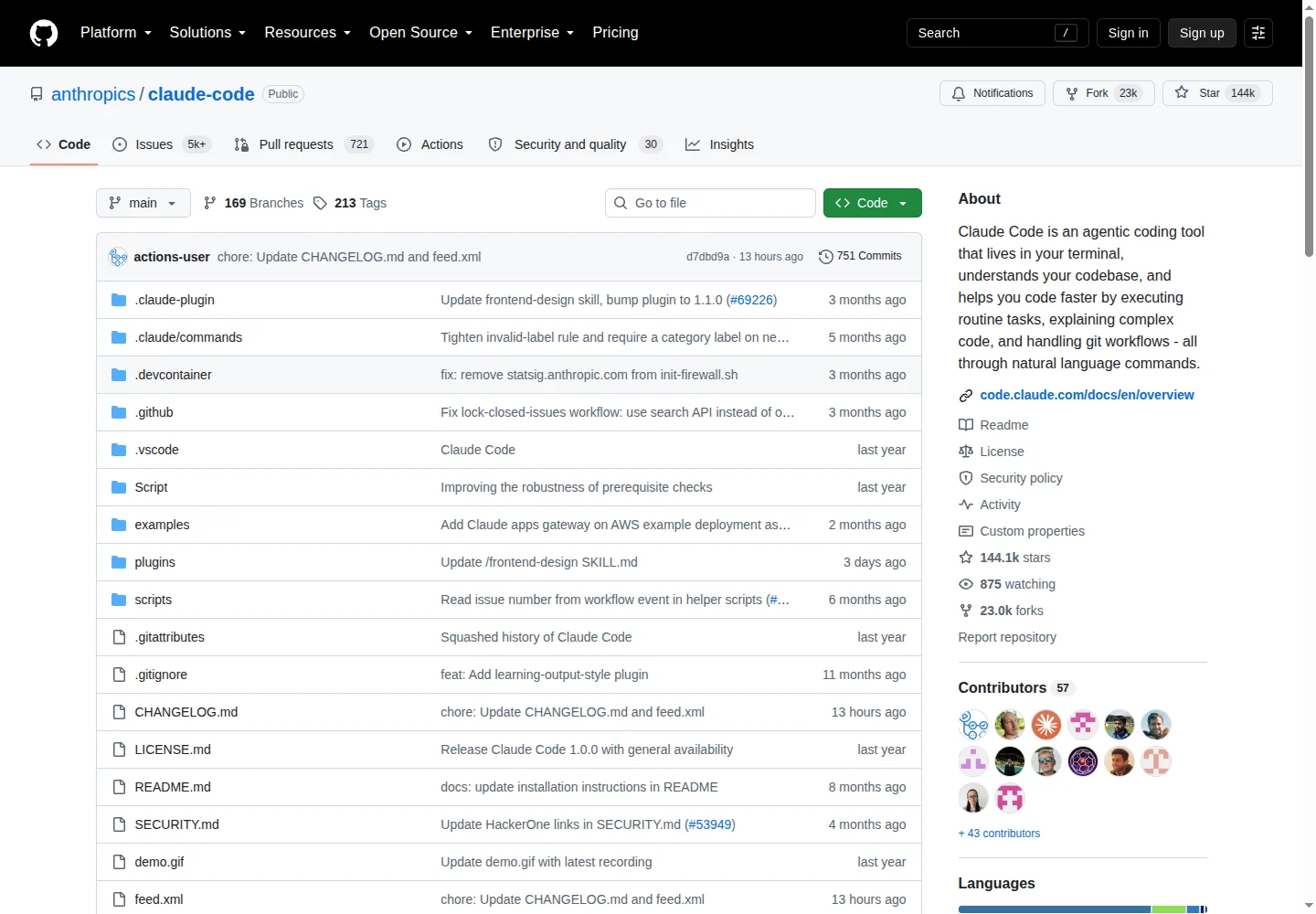Click the GitHub logo icon

pyautogui.click(x=44, y=33)
